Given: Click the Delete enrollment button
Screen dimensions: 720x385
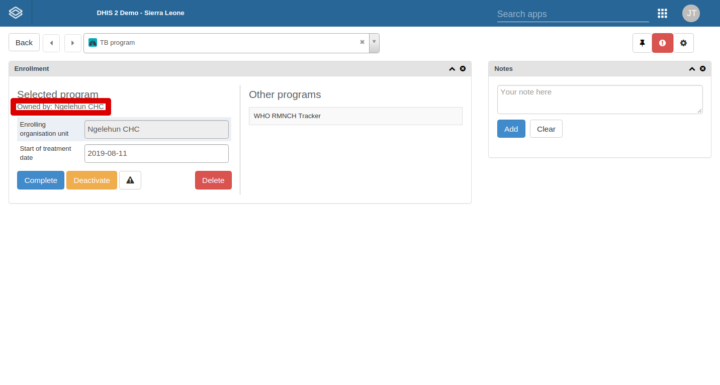Looking at the screenshot, I should (213, 180).
